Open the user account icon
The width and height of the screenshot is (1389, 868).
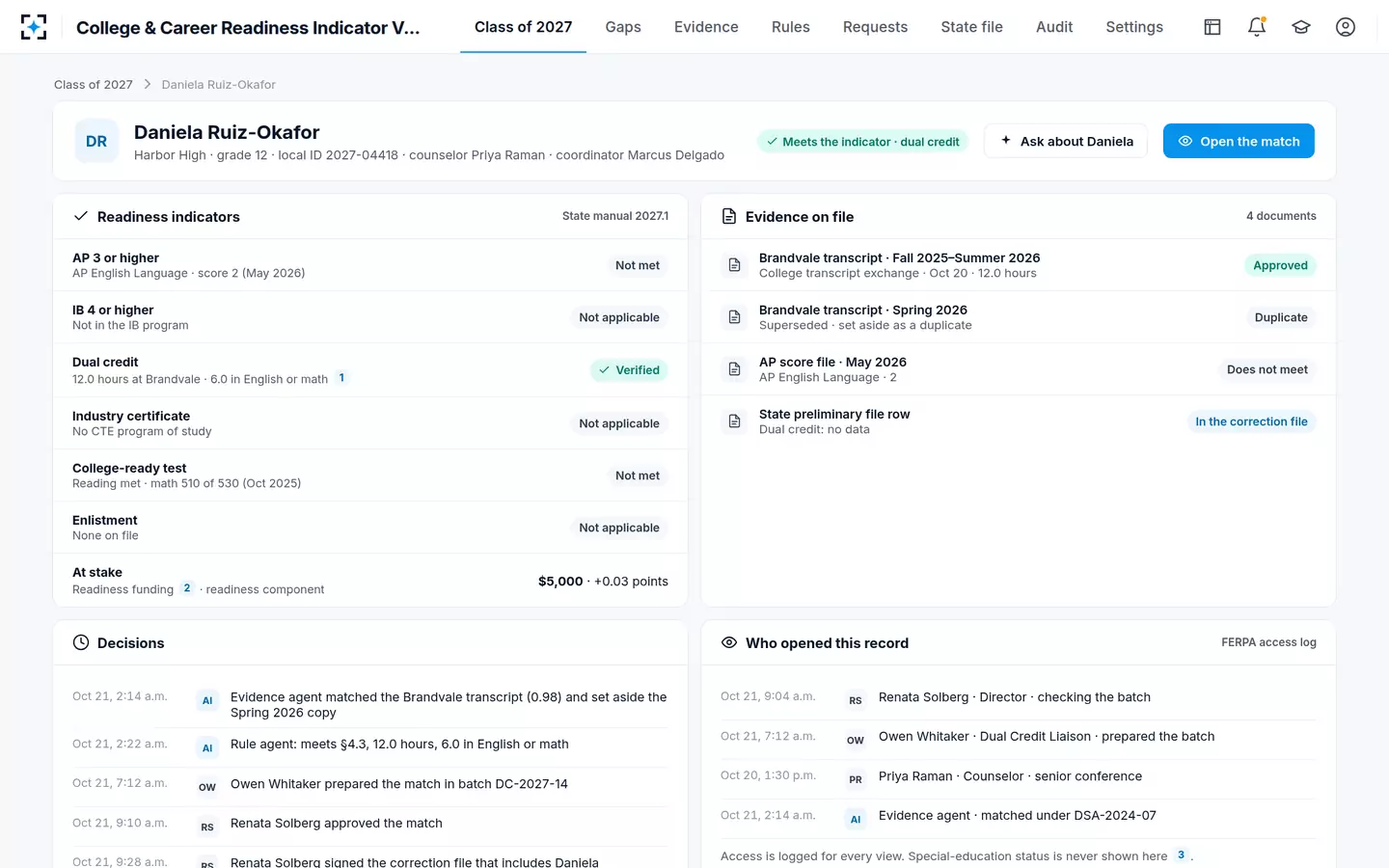click(x=1346, y=27)
